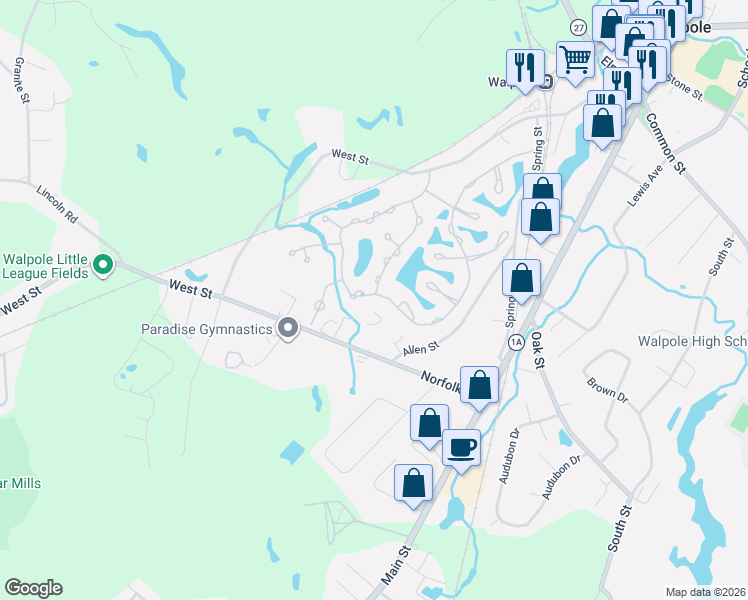
Task: Click the Map data ©2026 attribution
Action: (706, 592)
